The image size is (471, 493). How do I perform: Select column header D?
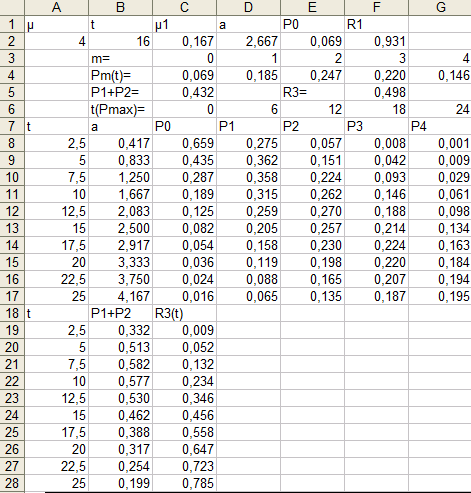pyautogui.click(x=248, y=7)
